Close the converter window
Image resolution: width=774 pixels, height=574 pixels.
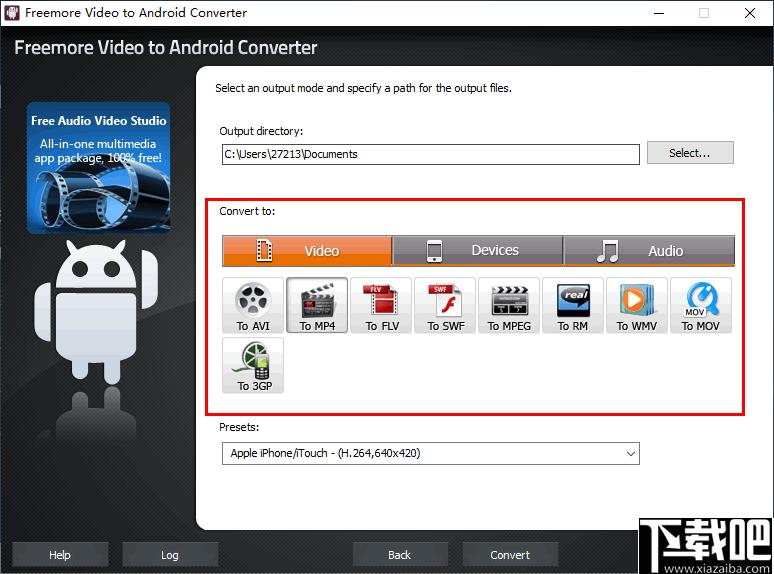750,13
